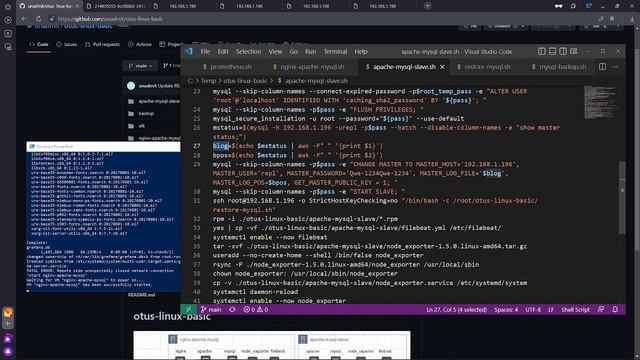This screenshot has height=360, width=640.
Task: Toggle primary side bar layout icon
Action: coord(542,51)
